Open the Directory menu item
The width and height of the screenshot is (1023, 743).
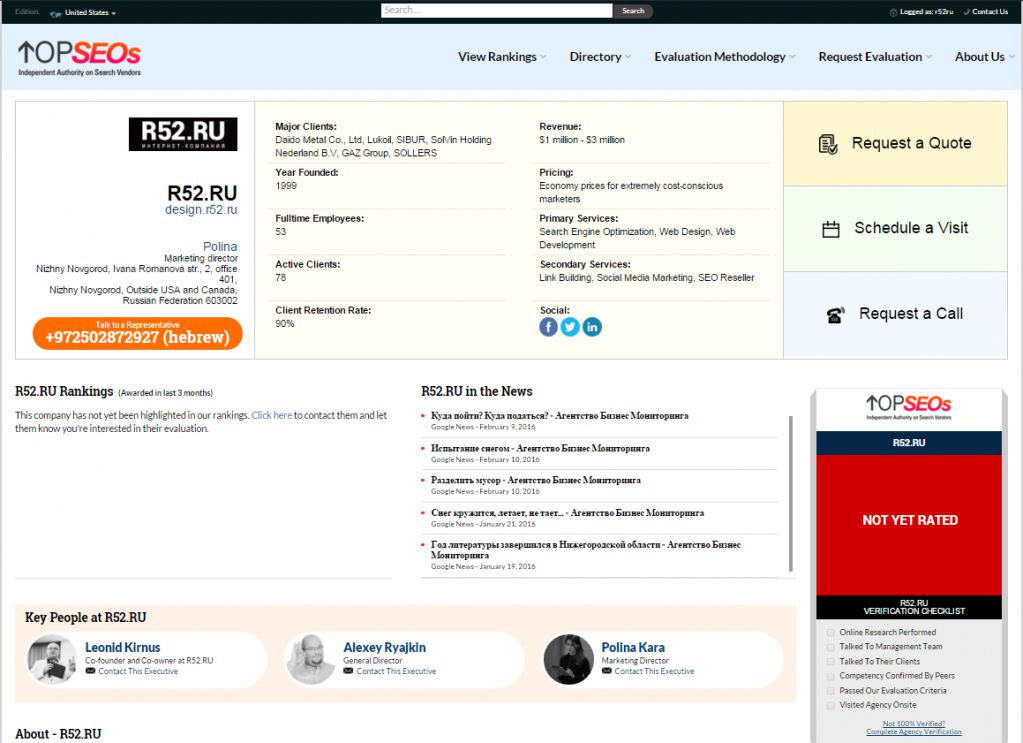[x=599, y=57]
